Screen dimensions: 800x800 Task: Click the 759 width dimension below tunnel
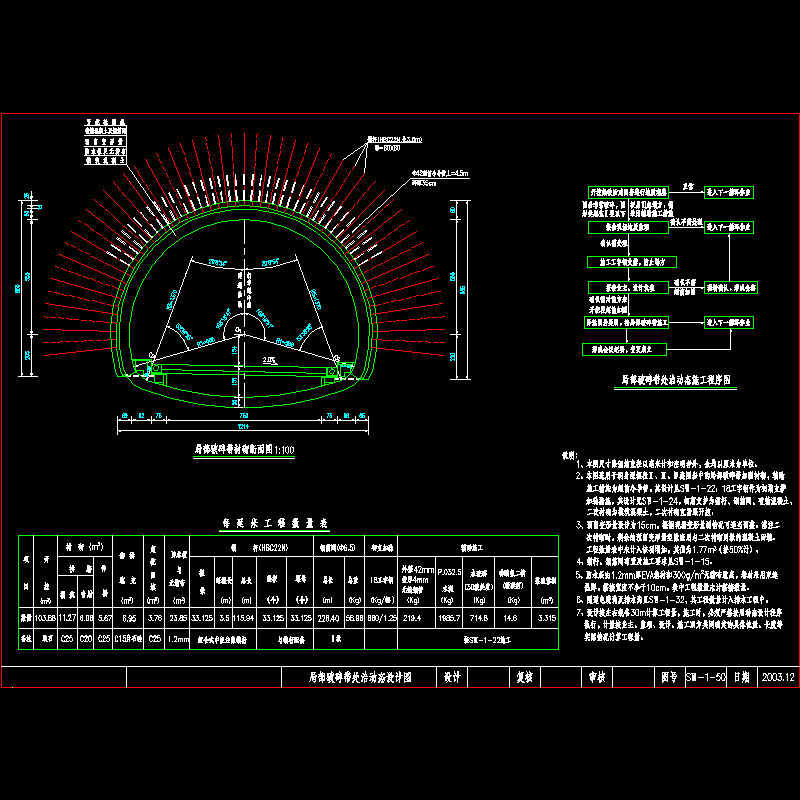point(243,414)
